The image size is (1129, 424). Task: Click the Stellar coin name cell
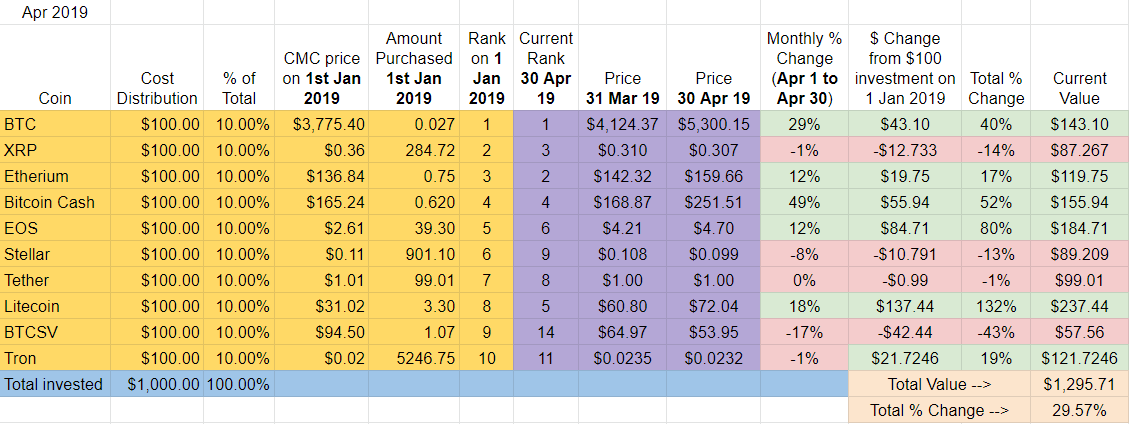55,254
